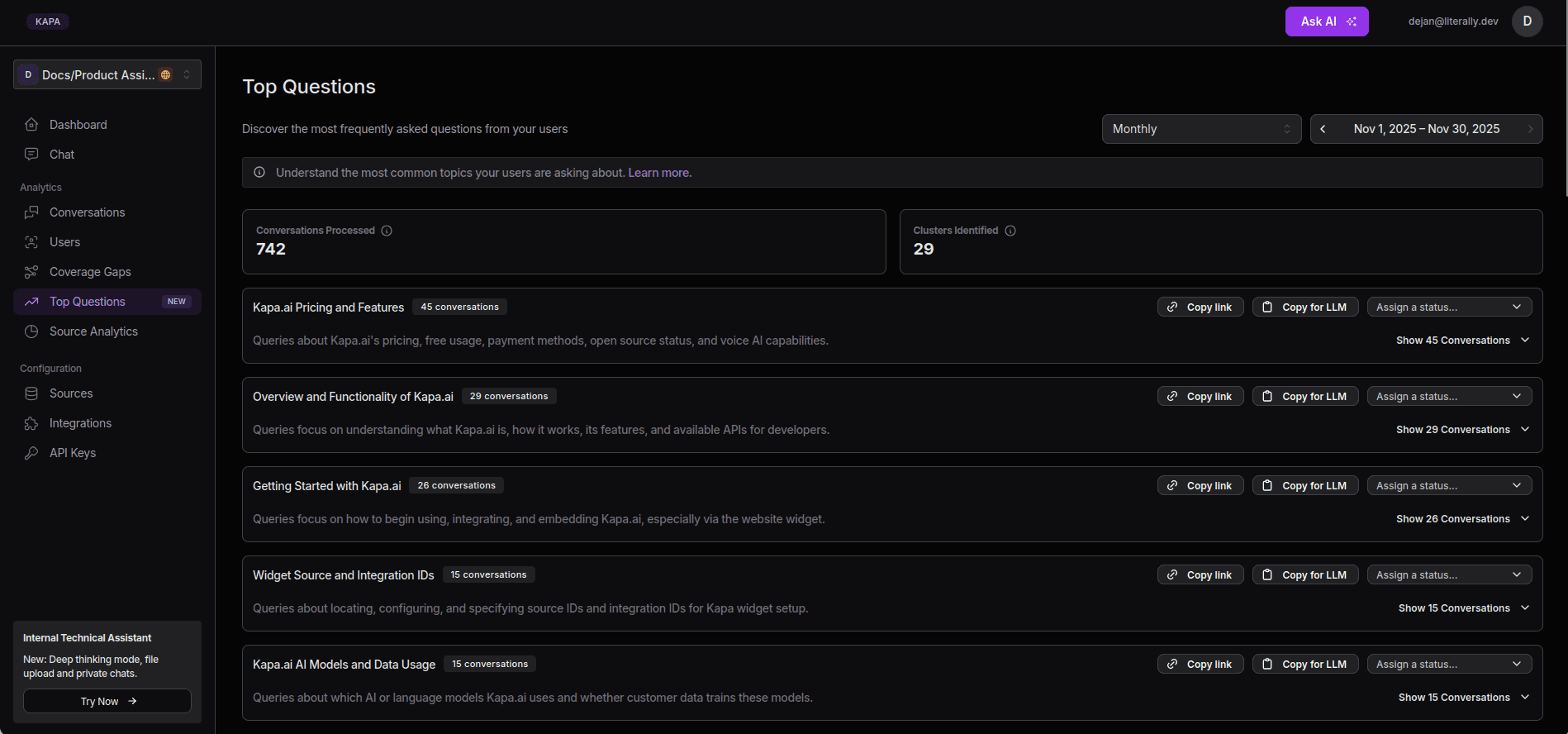
Task: Click Copy for LLM for Widget Source IDs
Action: click(x=1305, y=574)
